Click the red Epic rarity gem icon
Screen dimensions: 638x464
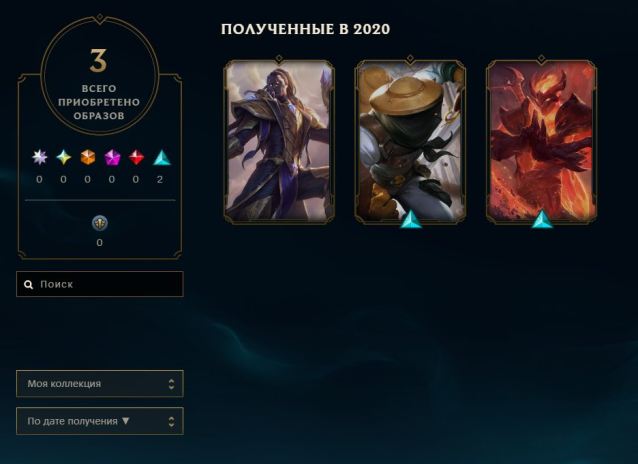(136, 157)
